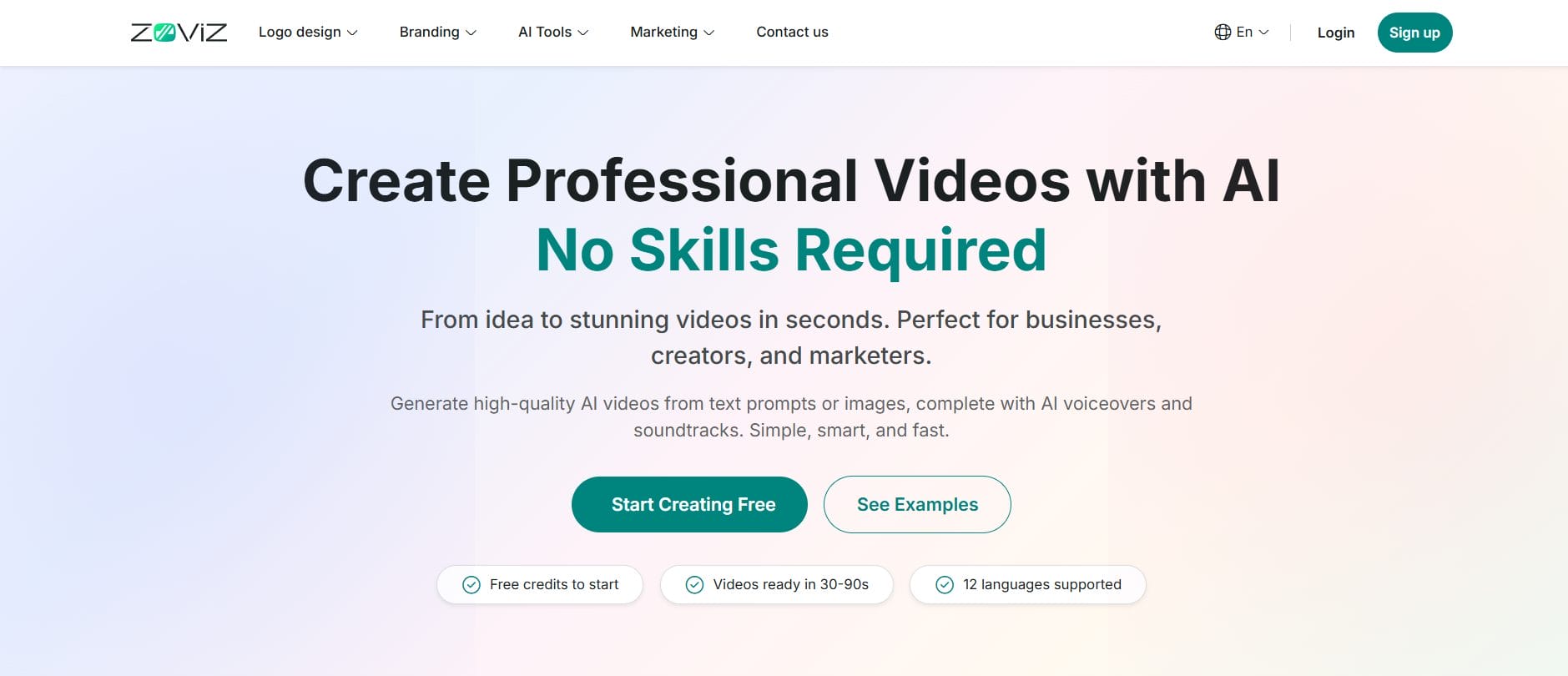Click See Examples button
Screen dimensions: 1568x676
pos(917,504)
